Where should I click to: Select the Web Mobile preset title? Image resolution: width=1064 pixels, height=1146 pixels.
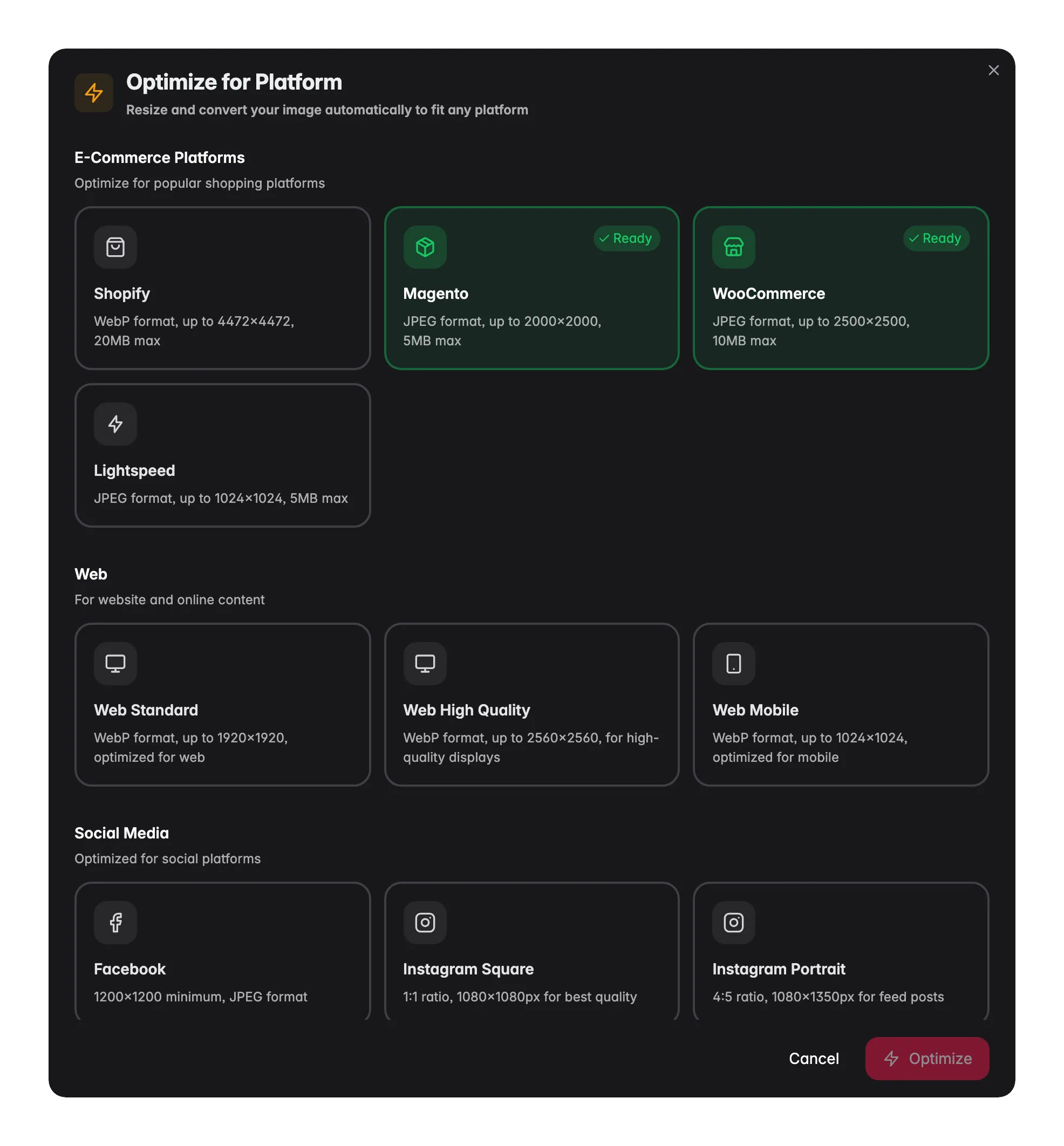pos(755,710)
